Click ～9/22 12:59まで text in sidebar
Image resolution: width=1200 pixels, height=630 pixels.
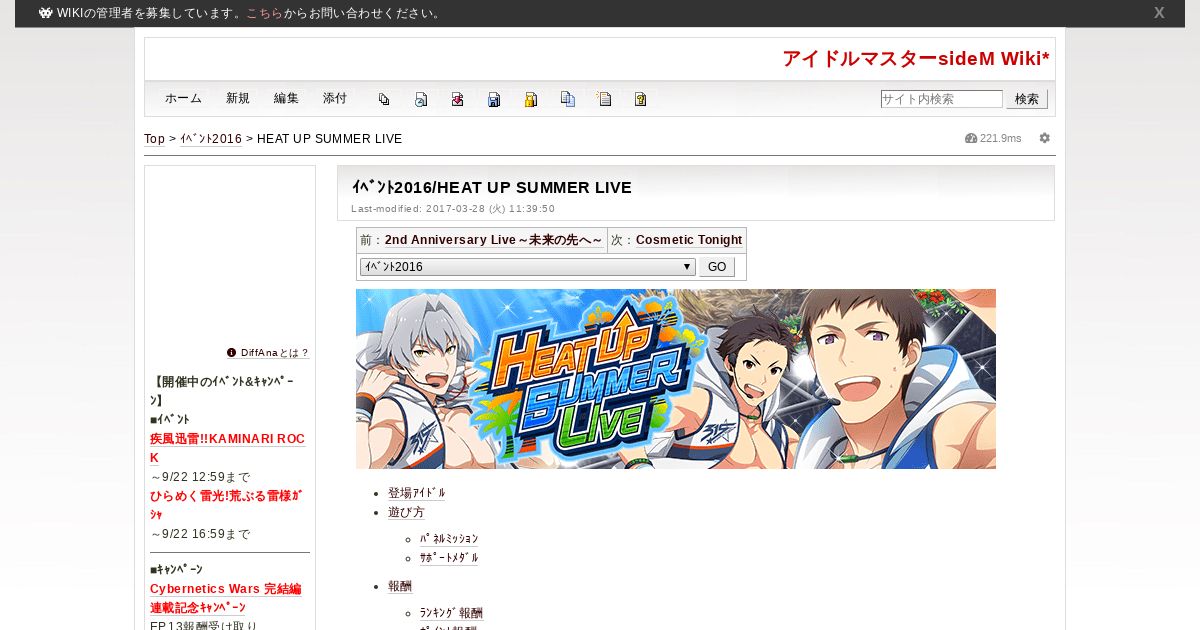pyautogui.click(x=200, y=477)
